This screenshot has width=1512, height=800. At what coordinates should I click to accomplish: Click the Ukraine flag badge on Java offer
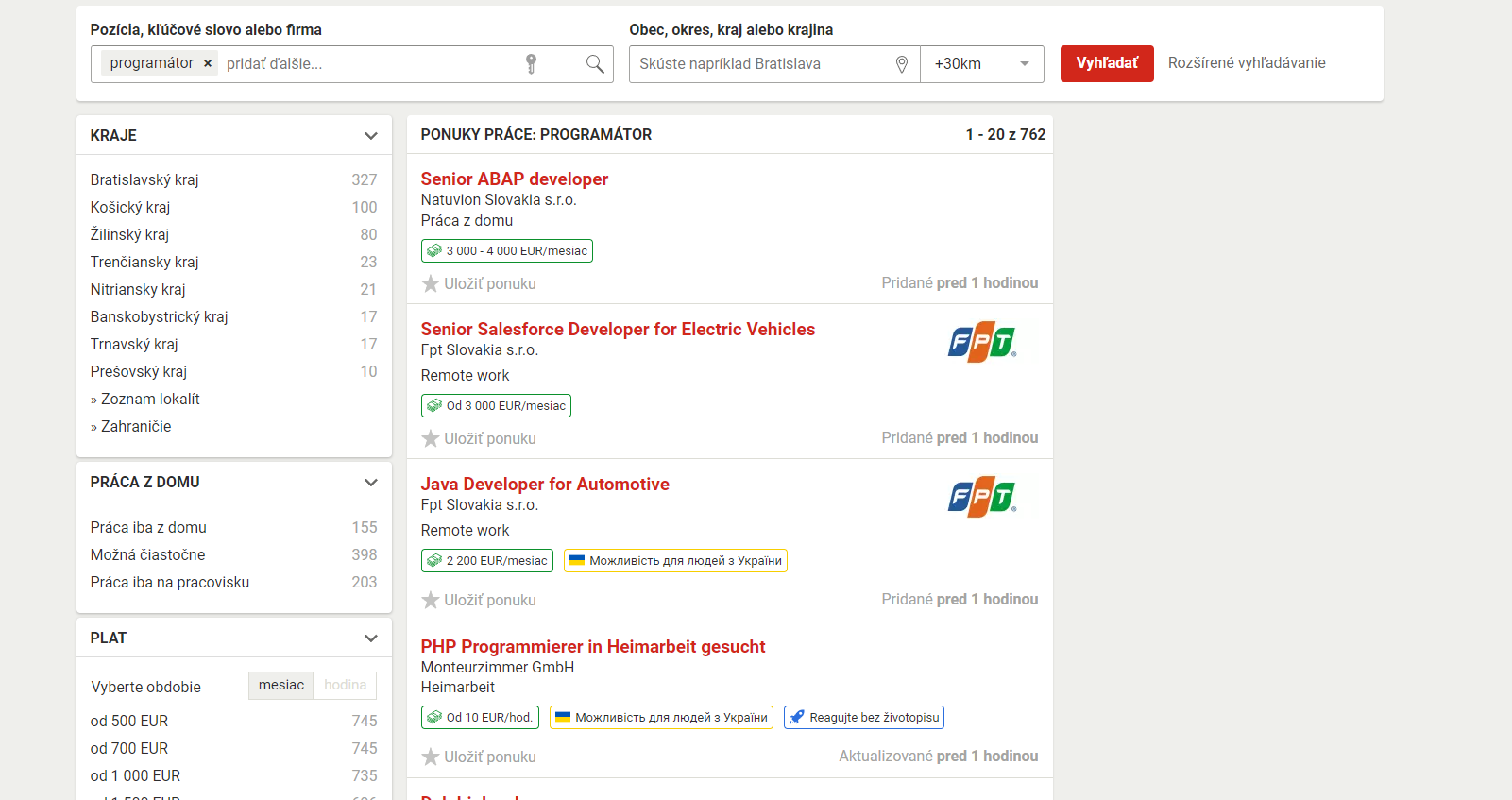point(675,561)
